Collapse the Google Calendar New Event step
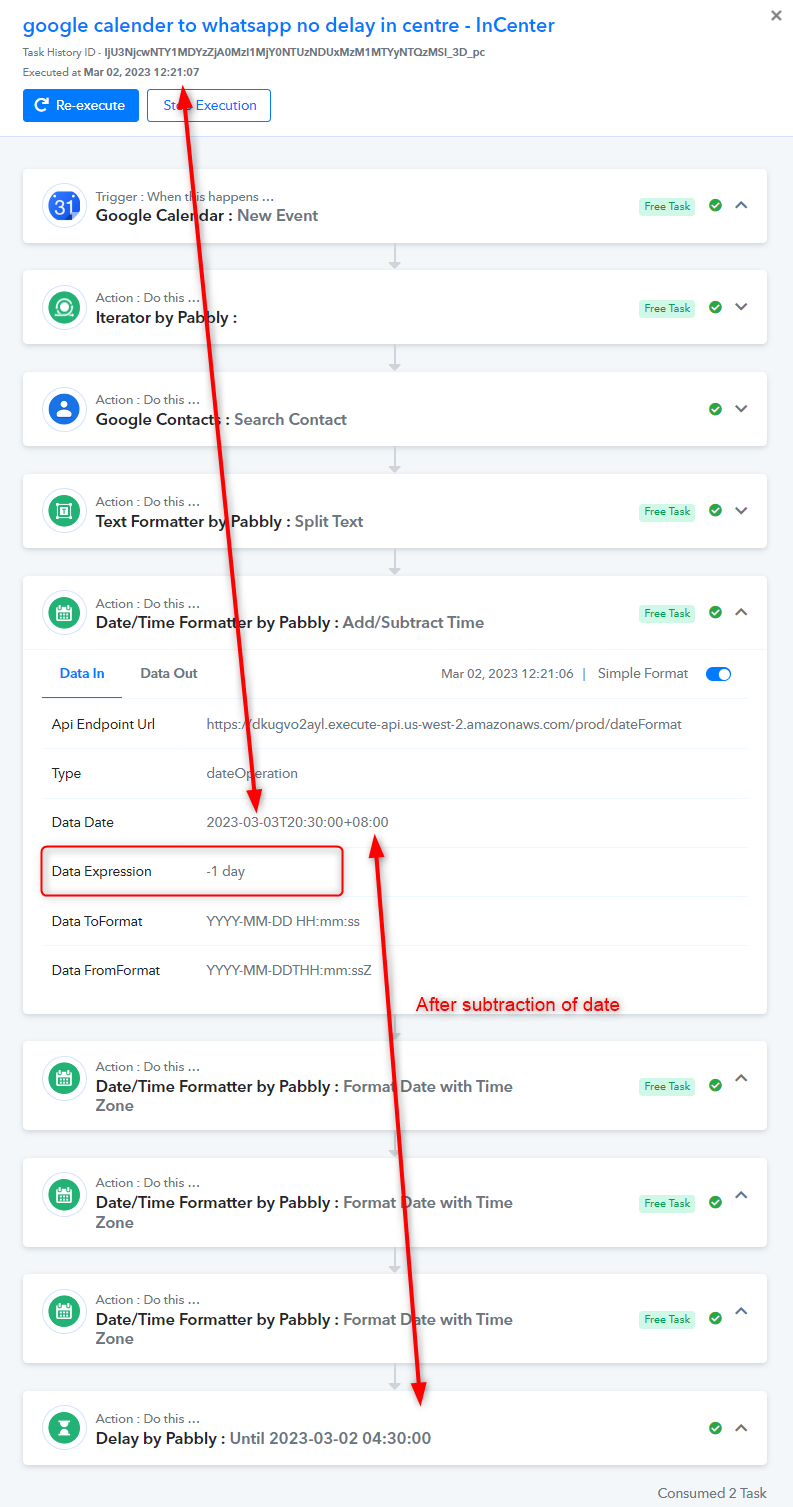The height and width of the screenshot is (1507, 793). coord(741,205)
